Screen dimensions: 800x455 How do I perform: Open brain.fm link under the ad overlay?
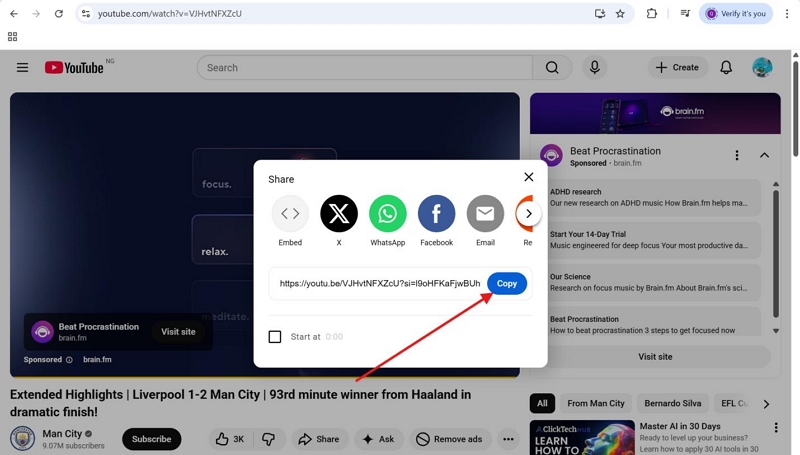(97, 360)
